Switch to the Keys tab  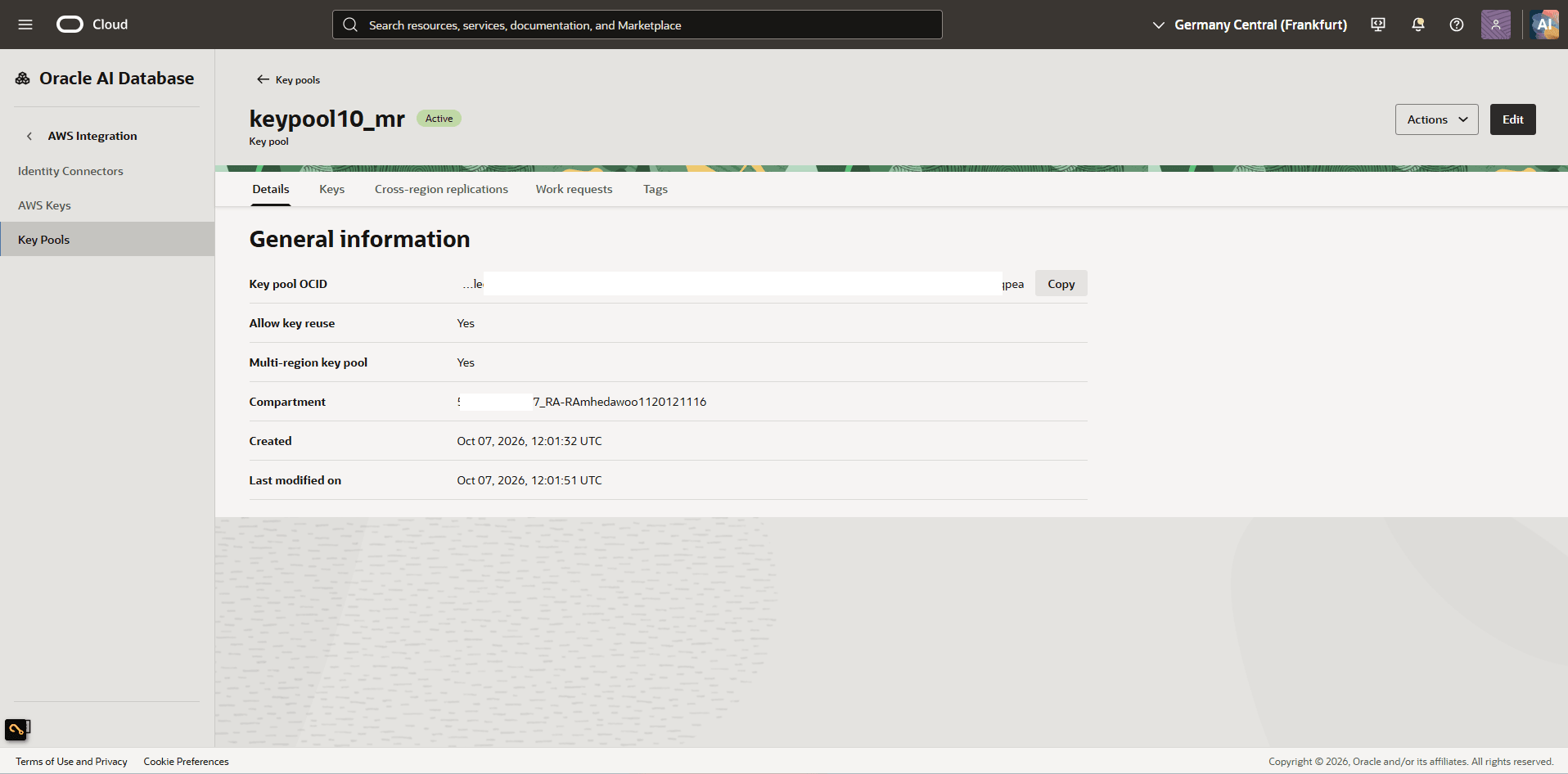[331, 189]
